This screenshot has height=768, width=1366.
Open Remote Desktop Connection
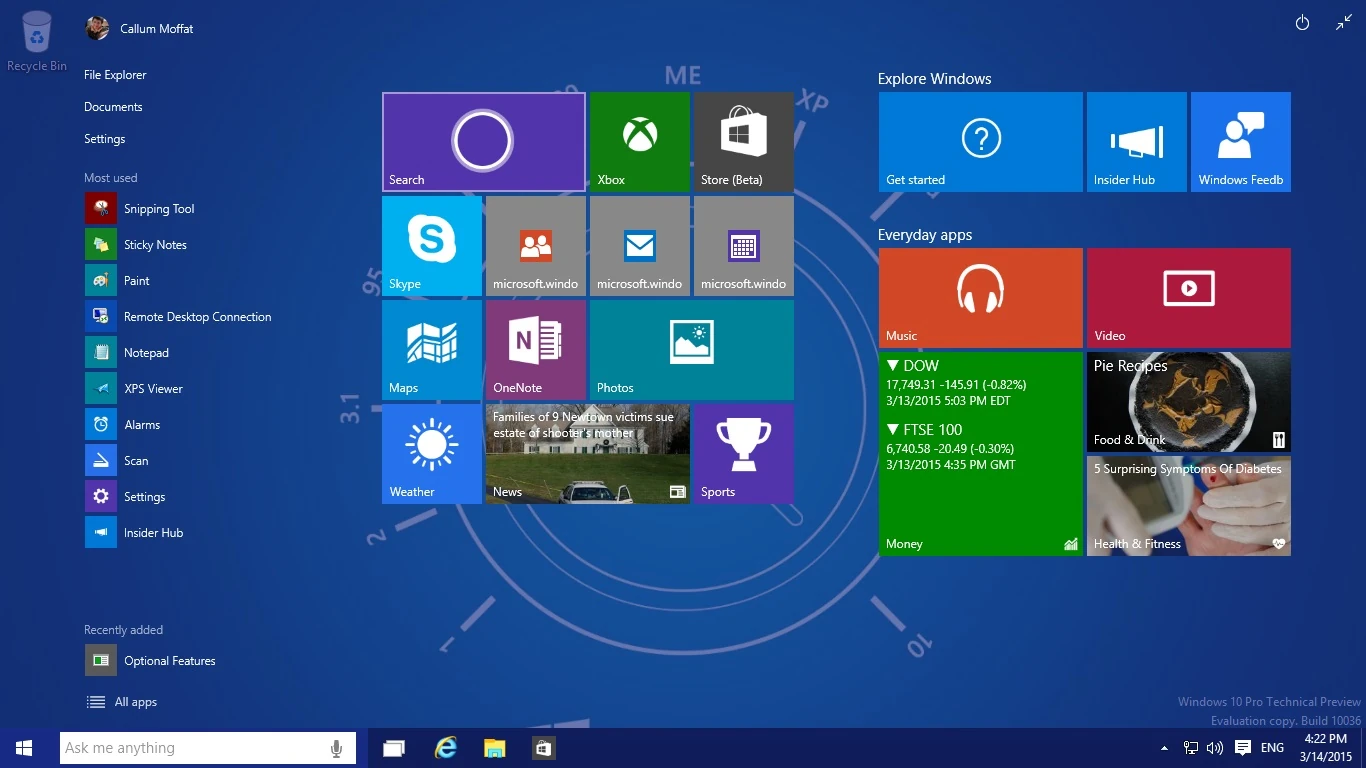click(x=180, y=317)
